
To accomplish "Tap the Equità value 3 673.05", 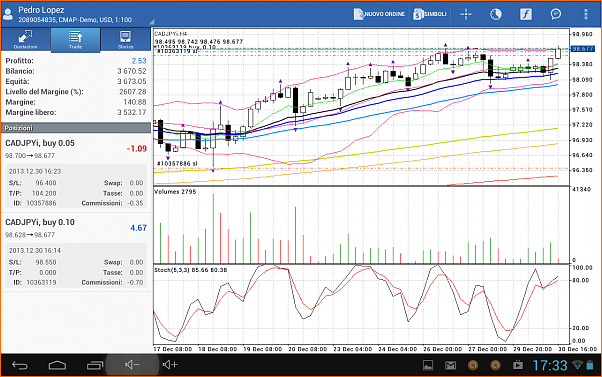I will (x=132, y=81).
